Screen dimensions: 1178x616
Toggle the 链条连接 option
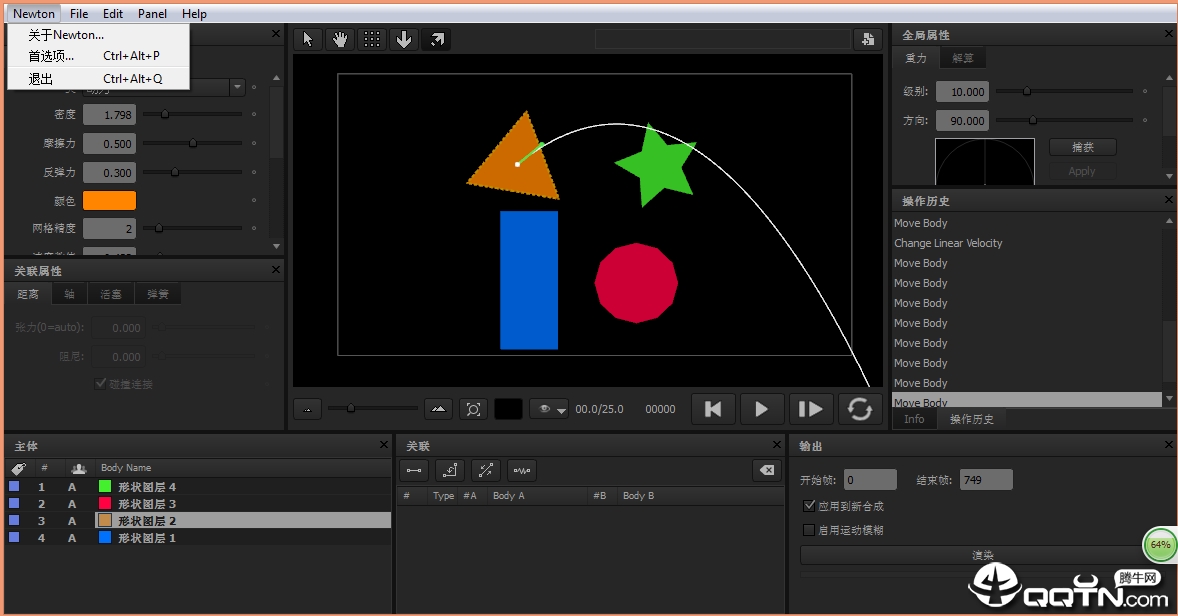101,382
